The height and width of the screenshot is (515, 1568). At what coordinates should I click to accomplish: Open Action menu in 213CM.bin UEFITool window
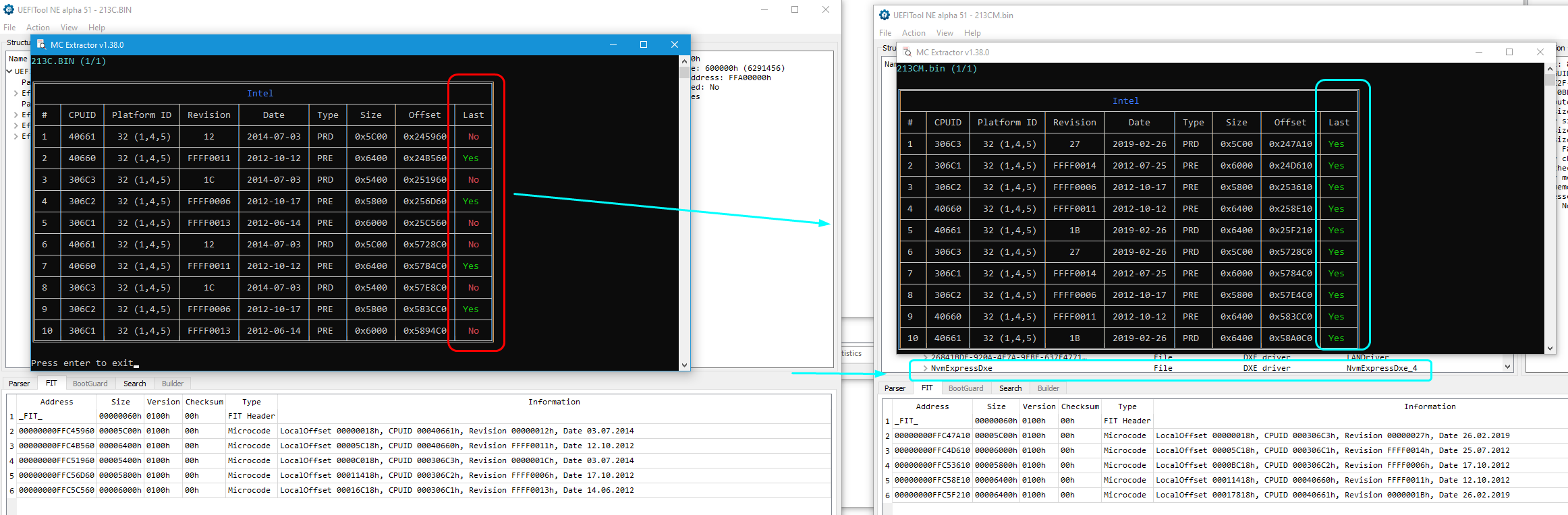click(x=914, y=33)
